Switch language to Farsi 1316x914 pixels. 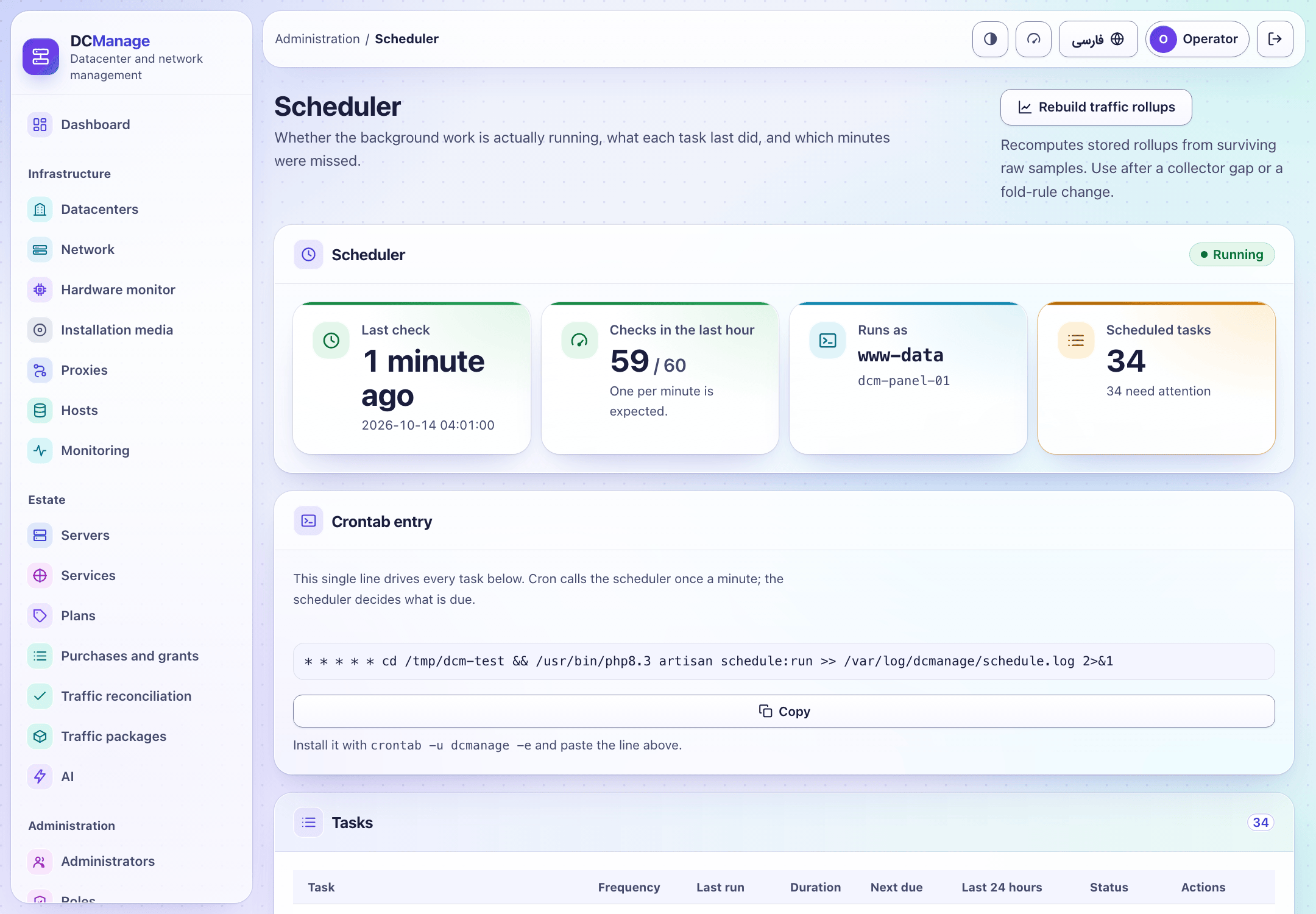pyautogui.click(x=1098, y=39)
